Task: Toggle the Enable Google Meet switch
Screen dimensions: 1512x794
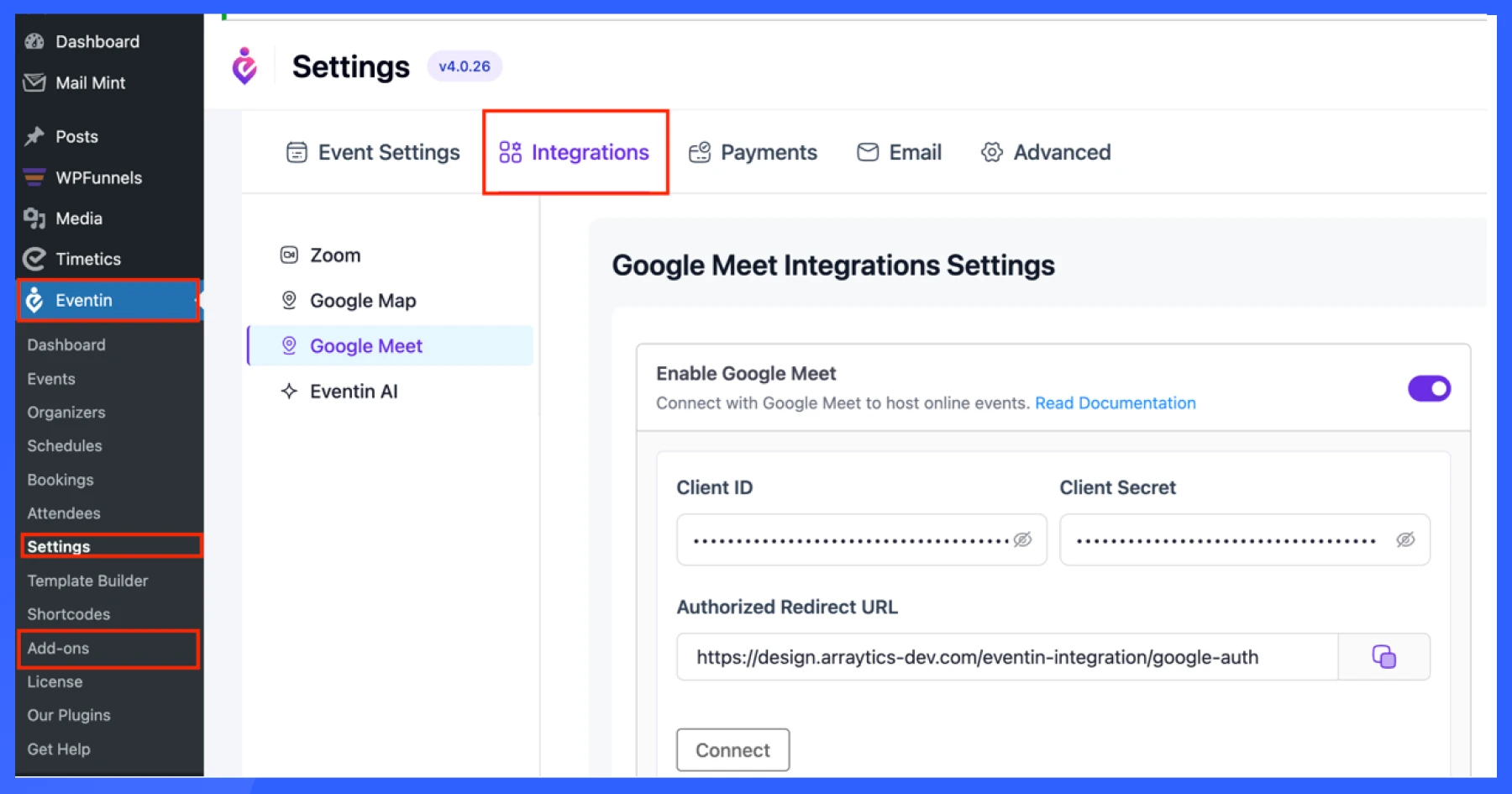Action: [x=1429, y=388]
